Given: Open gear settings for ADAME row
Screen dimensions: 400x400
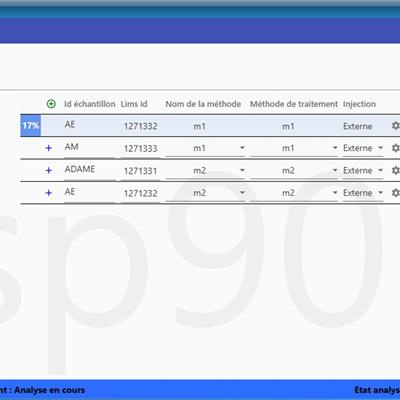Looking at the screenshot, I should [396, 170].
